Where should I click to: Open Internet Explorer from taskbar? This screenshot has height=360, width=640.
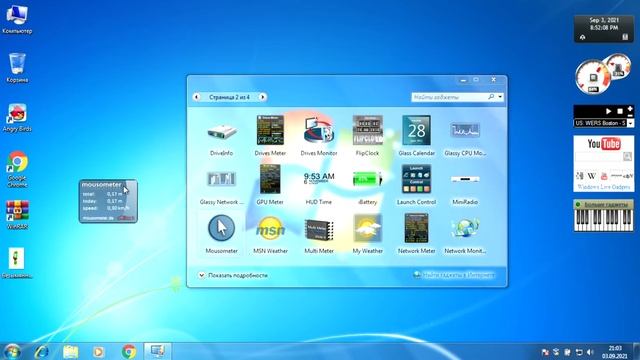(41, 351)
